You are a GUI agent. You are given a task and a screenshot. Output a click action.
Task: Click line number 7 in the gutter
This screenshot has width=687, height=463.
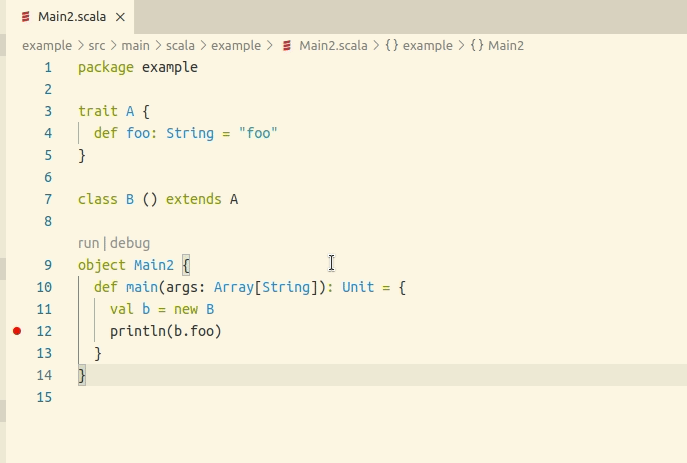48,199
